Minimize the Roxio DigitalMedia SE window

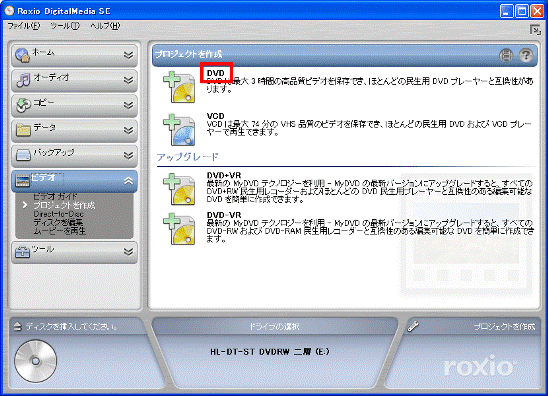[x=506, y=11]
